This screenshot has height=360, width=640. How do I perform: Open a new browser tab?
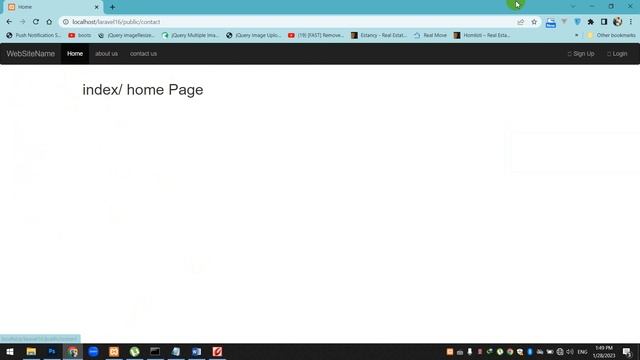[x=112, y=7]
